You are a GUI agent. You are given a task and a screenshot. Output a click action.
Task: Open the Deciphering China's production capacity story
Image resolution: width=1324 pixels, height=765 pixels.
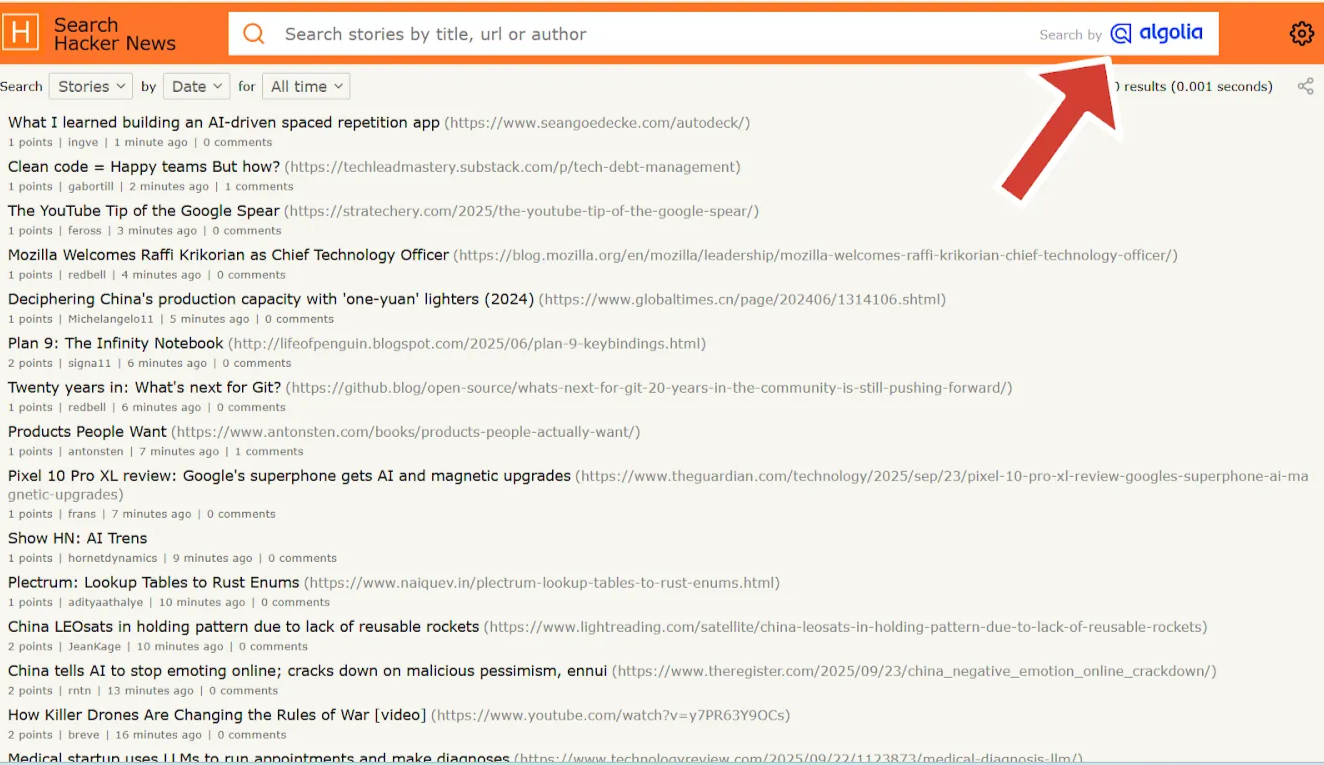(271, 298)
